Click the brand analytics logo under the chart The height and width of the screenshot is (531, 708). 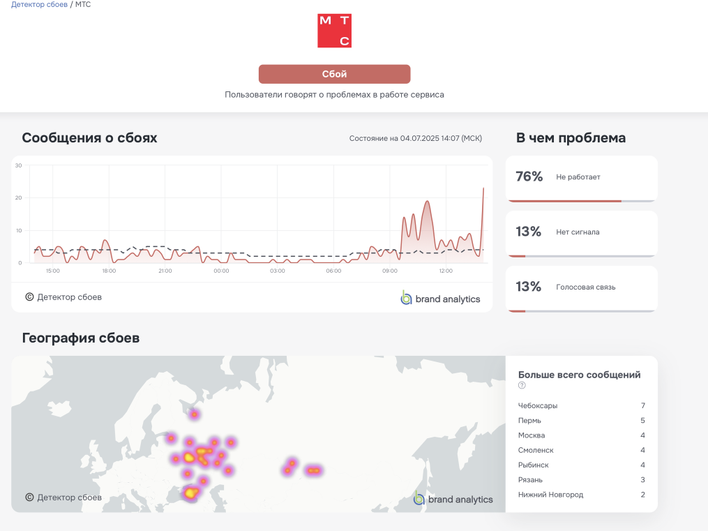440,298
